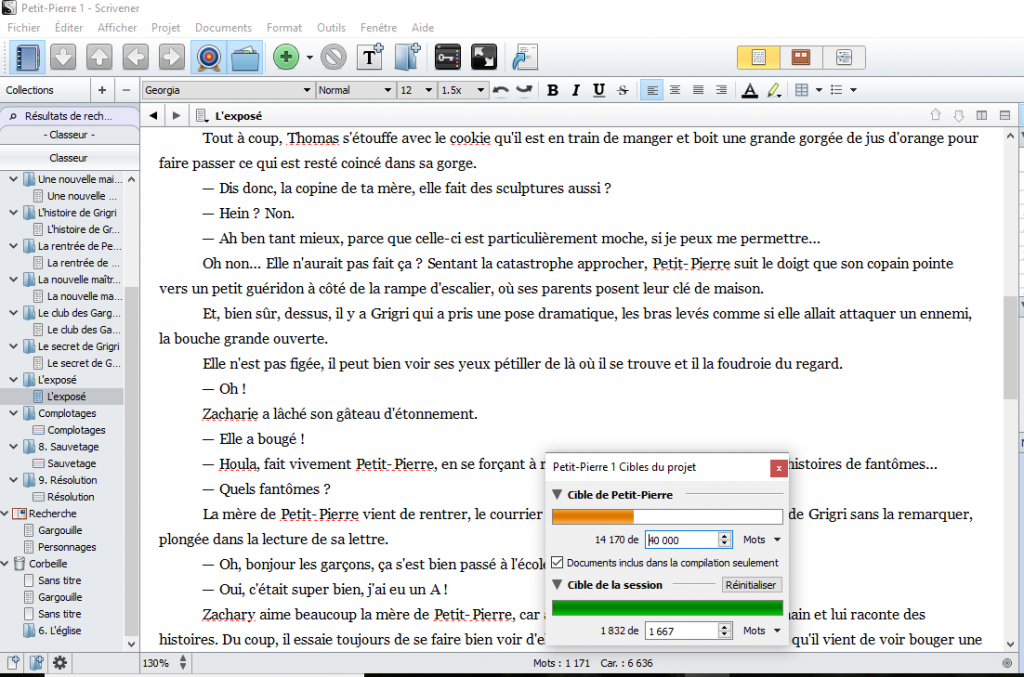Open Project Targets via target icon
The width and height of the screenshot is (1024, 677).
(209, 57)
